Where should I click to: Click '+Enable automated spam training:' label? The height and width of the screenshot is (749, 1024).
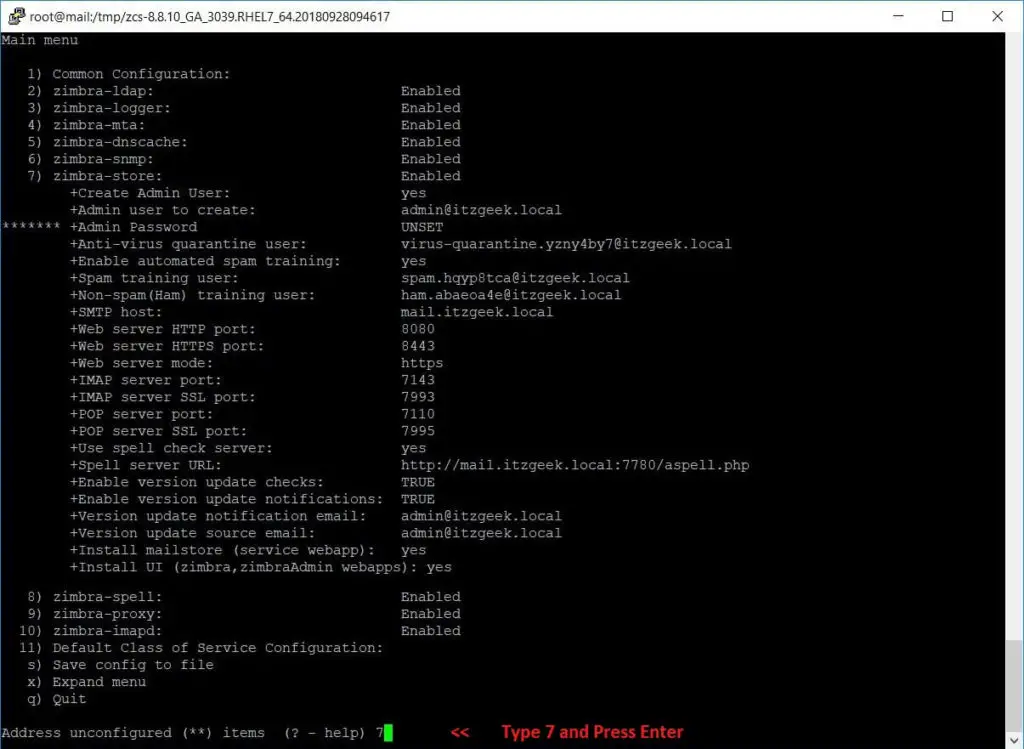(x=205, y=261)
